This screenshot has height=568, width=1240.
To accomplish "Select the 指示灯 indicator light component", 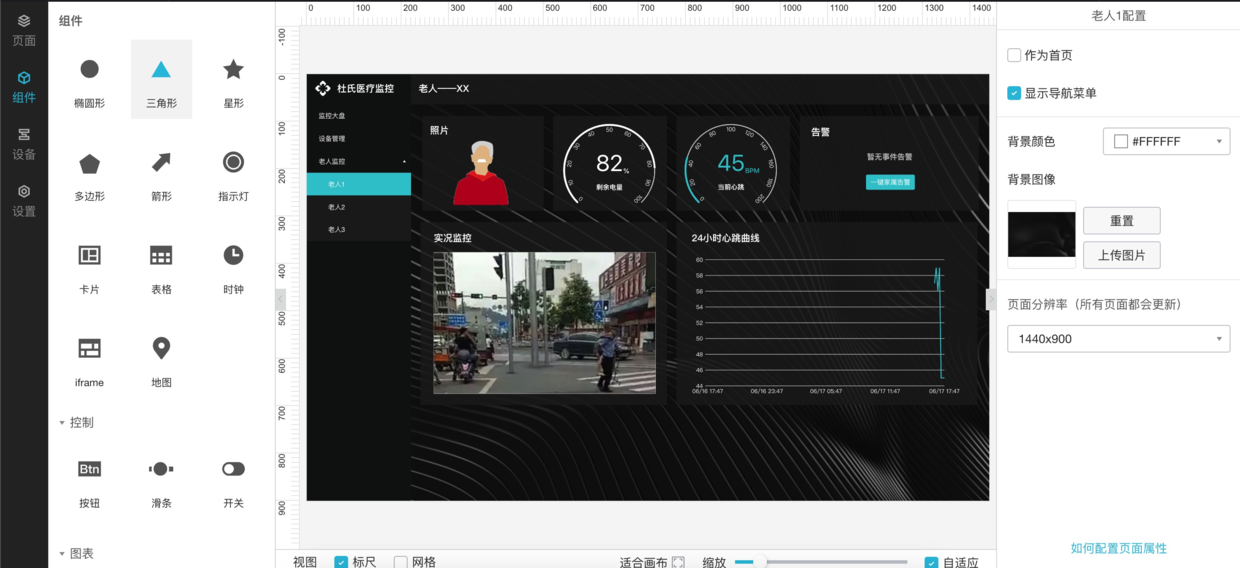I will pos(233,173).
